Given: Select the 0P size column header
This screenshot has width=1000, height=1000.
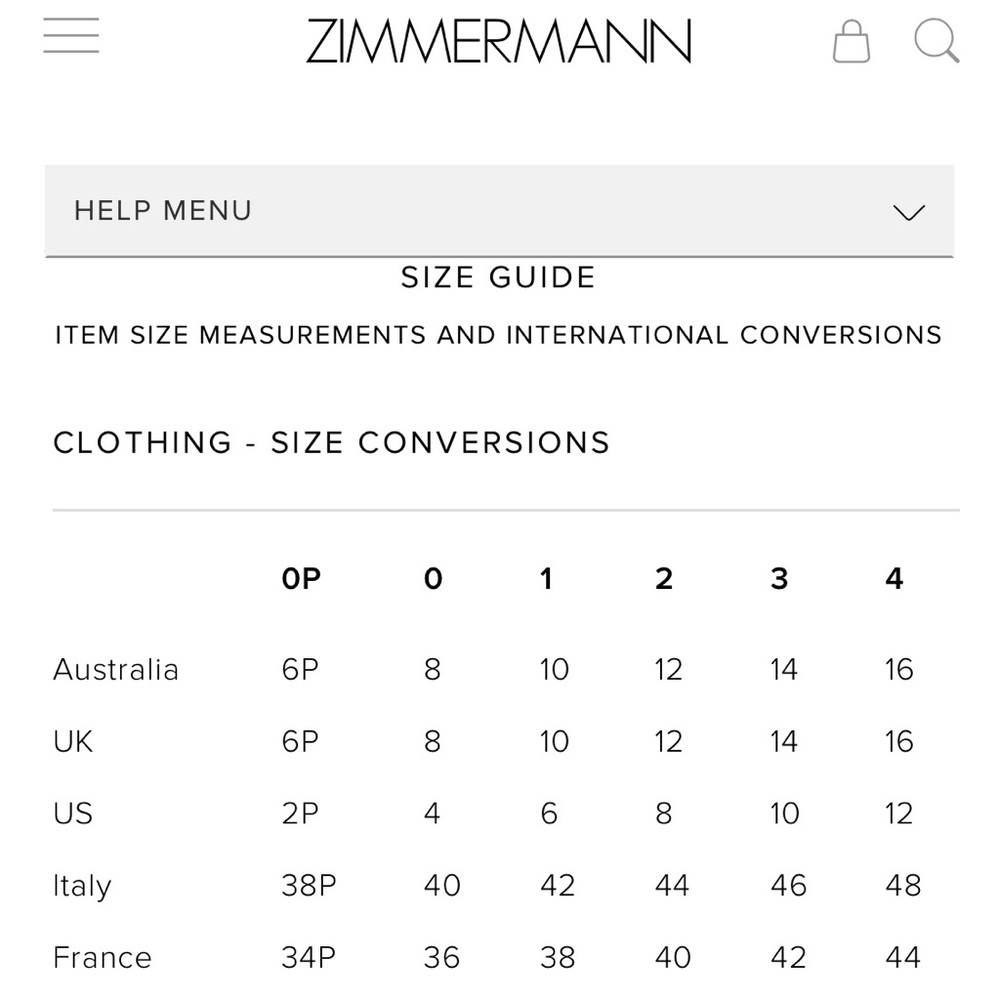Looking at the screenshot, I should [x=301, y=578].
